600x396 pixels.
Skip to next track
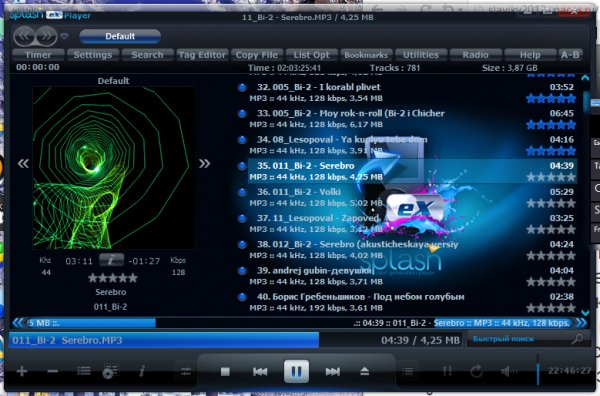(333, 372)
